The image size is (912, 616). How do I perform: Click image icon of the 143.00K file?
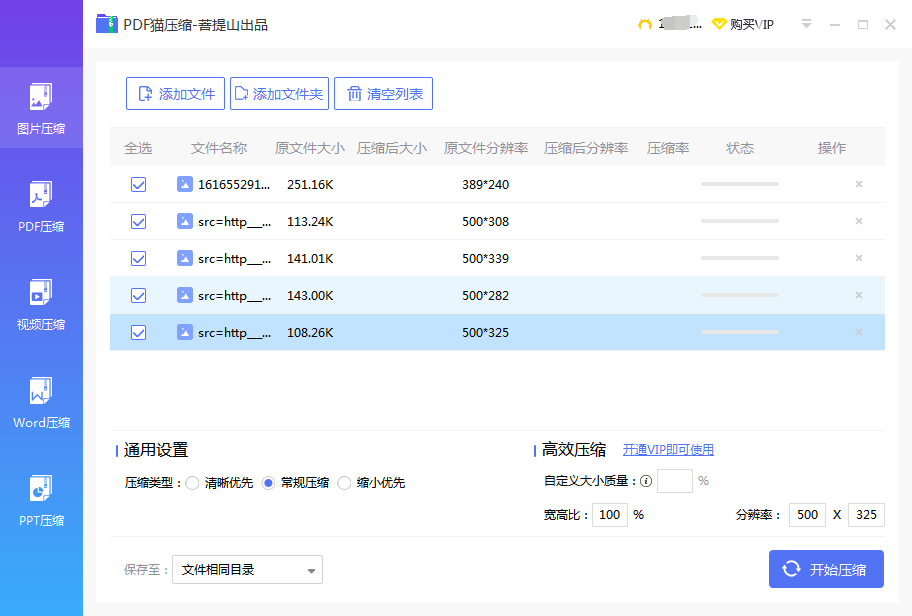pos(184,295)
